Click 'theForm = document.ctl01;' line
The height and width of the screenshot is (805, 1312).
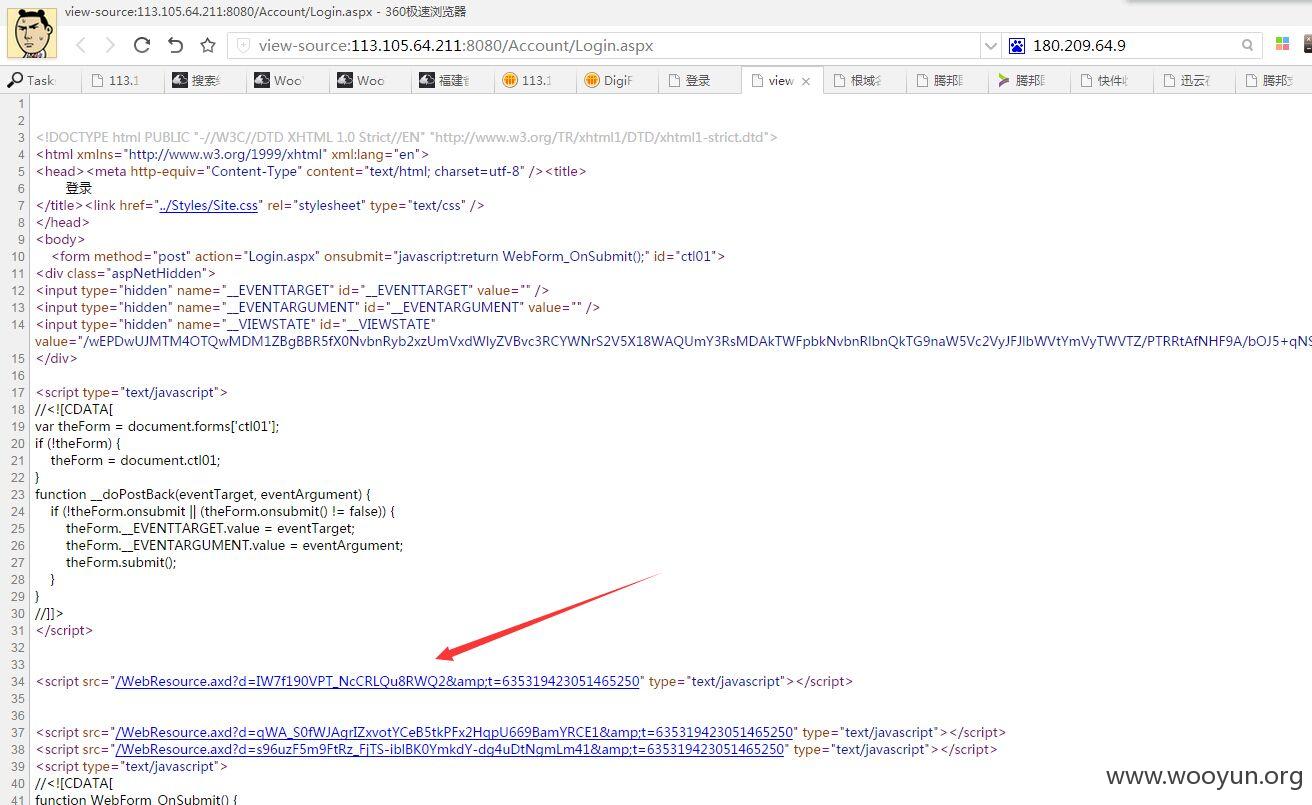(x=135, y=460)
